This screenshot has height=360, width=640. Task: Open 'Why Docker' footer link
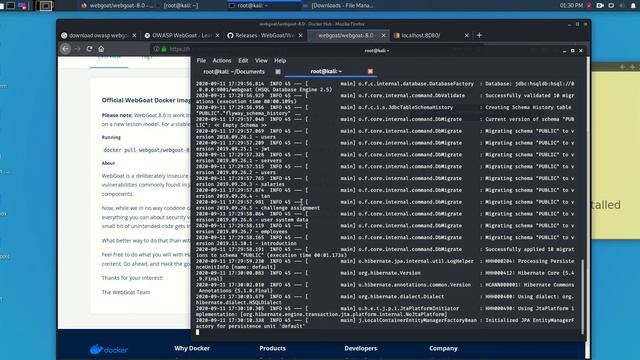(192, 348)
